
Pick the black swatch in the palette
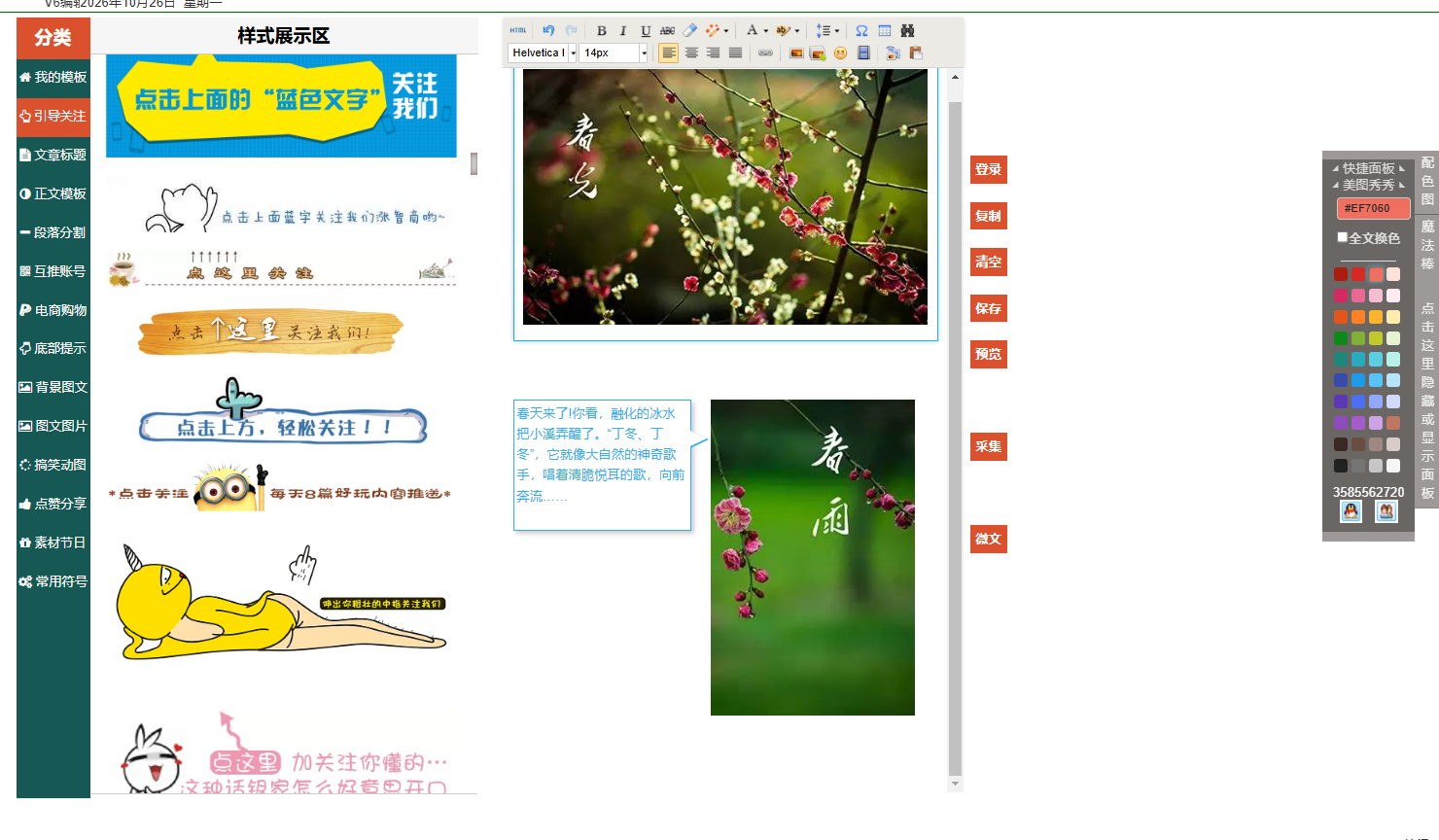[1341, 466]
